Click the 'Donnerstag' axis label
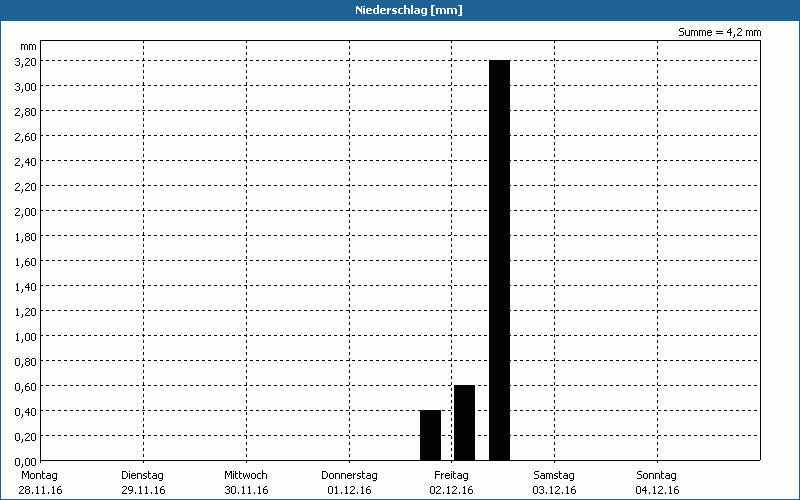 pos(349,475)
